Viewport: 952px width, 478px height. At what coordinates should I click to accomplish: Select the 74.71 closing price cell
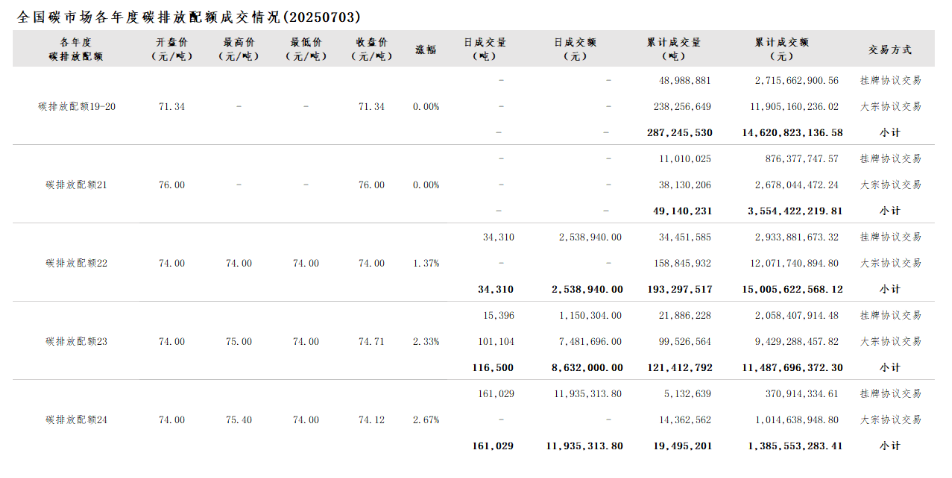(371, 342)
